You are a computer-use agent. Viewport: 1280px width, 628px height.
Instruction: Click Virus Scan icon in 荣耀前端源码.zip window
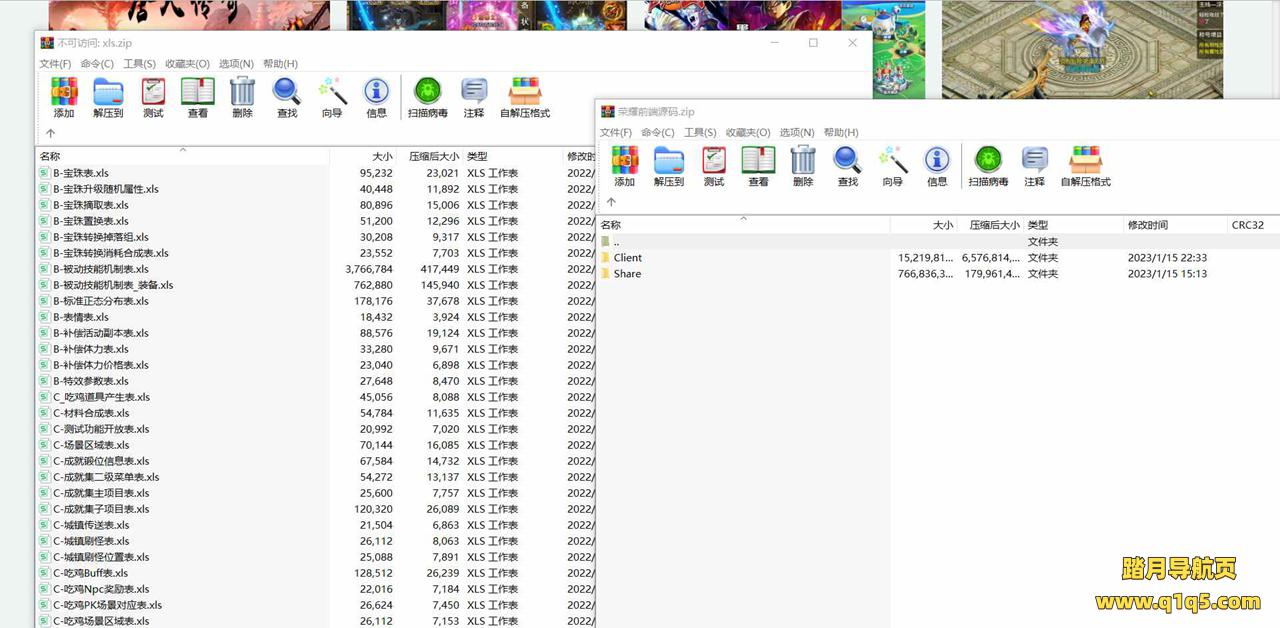pyautogui.click(x=988, y=166)
